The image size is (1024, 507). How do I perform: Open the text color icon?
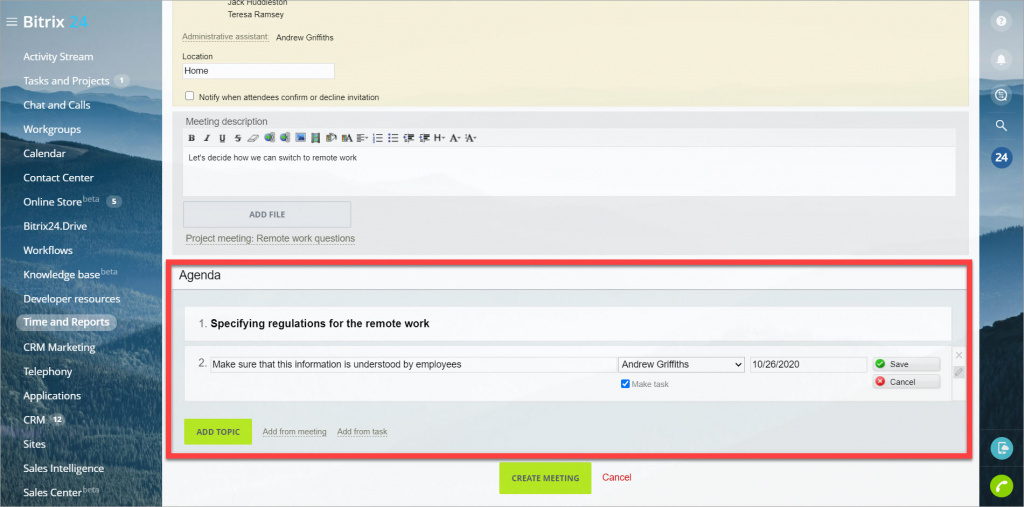[347, 138]
